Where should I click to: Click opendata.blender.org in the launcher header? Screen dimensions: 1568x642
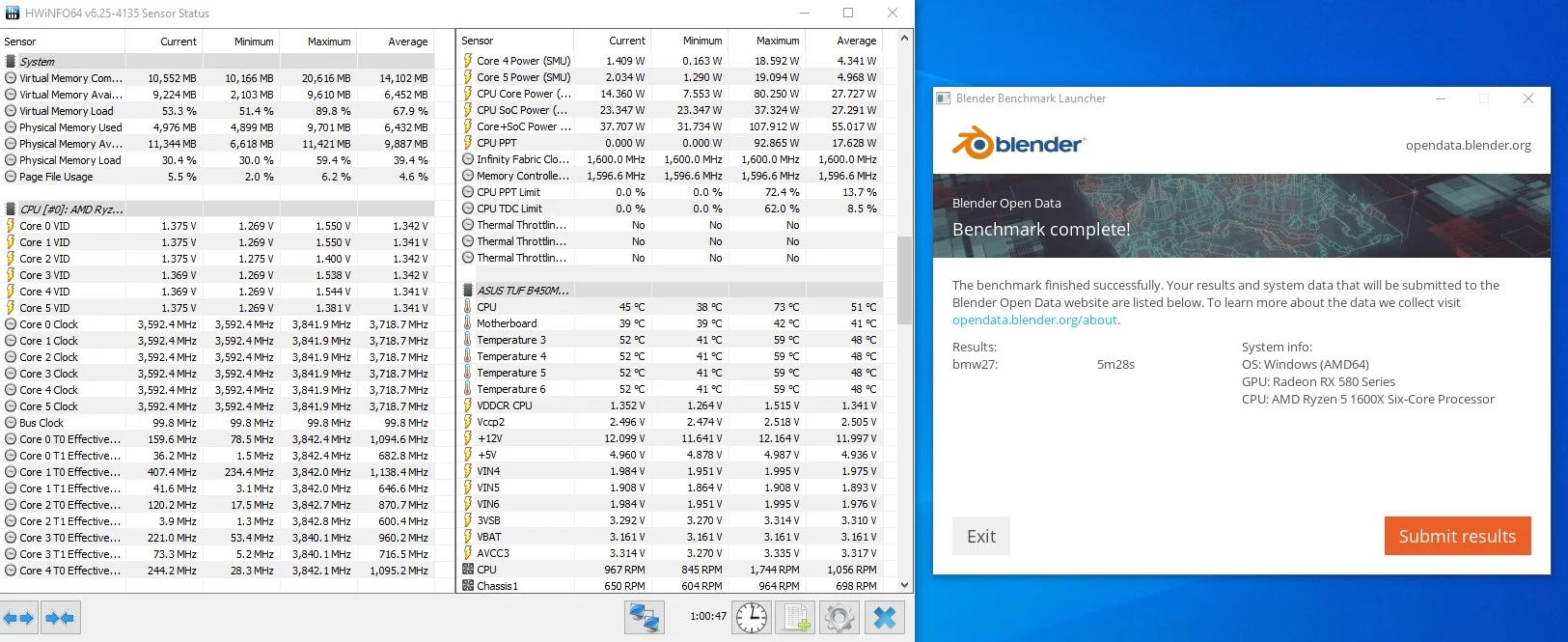[1469, 145]
